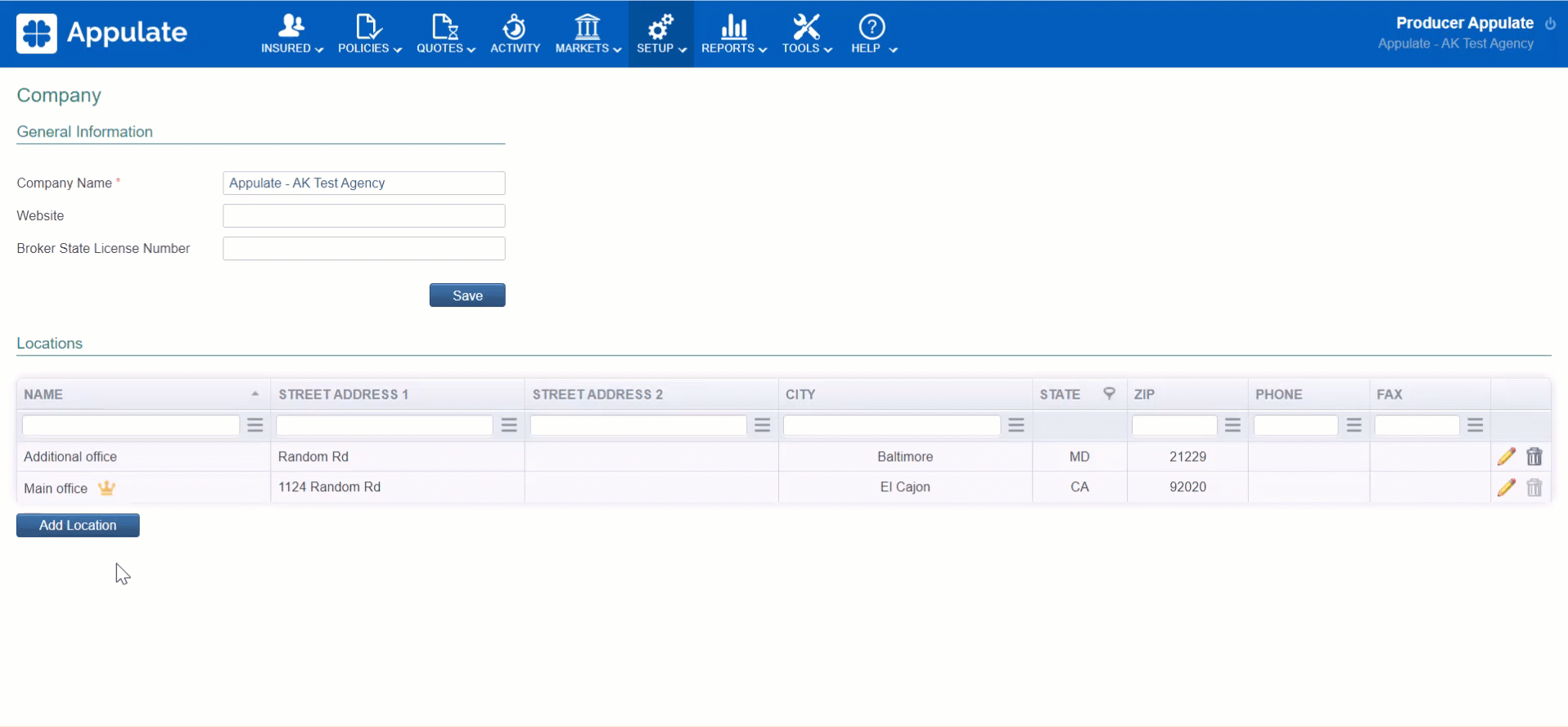
Task: Expand the Insured menu
Action: [291, 34]
